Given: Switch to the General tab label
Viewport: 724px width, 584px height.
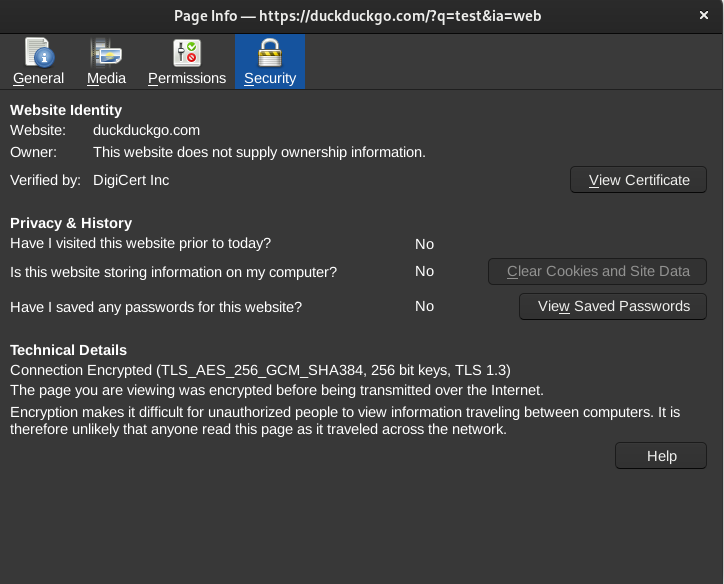Looking at the screenshot, I should tap(38, 78).
